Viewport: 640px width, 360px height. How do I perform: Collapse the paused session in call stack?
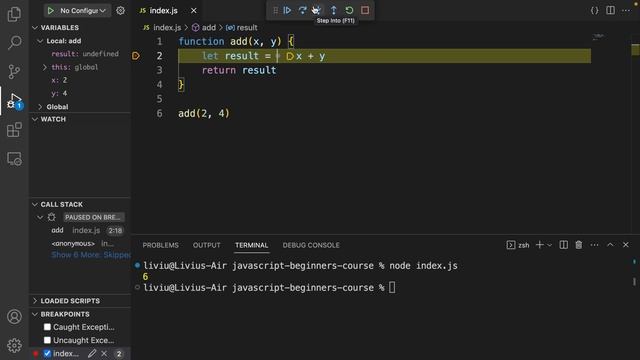(x=40, y=217)
